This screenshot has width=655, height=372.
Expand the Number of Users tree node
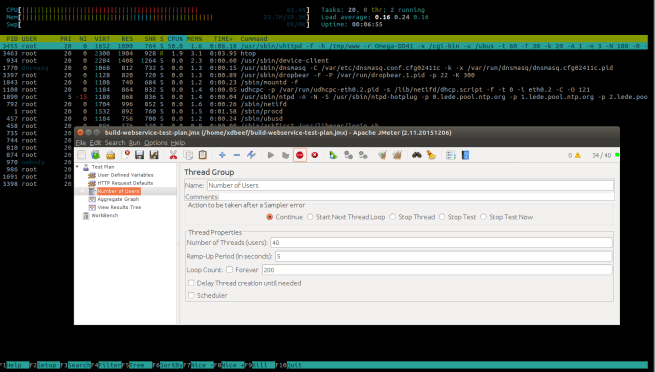tap(83, 191)
